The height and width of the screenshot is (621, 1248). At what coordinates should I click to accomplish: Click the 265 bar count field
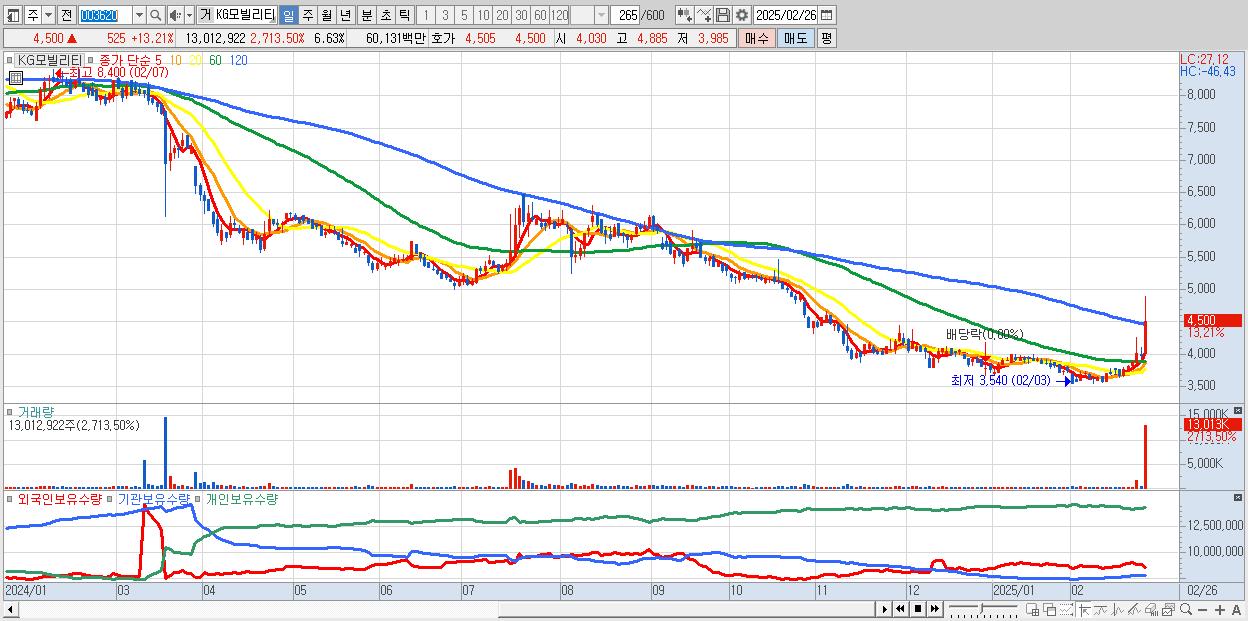pyautogui.click(x=625, y=15)
